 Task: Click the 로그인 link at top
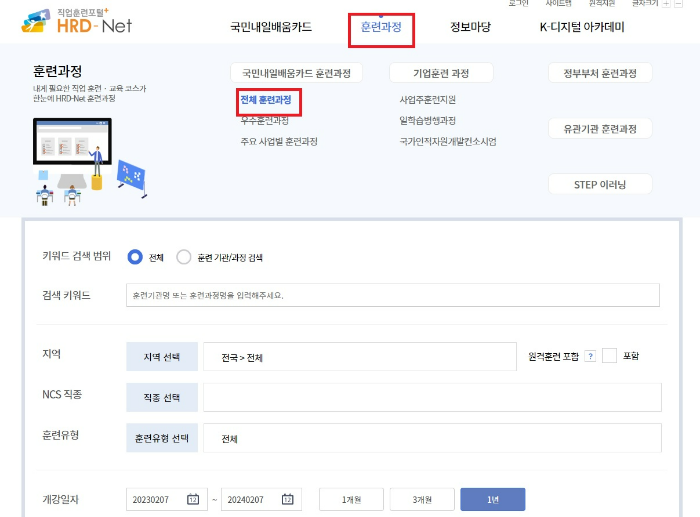(518, 3)
